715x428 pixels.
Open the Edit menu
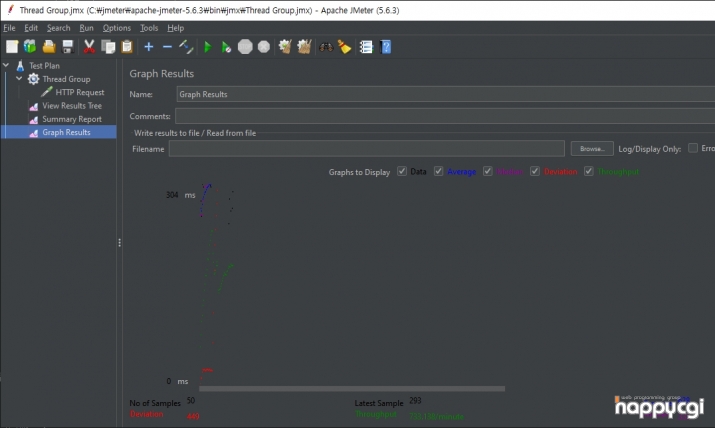[31, 28]
